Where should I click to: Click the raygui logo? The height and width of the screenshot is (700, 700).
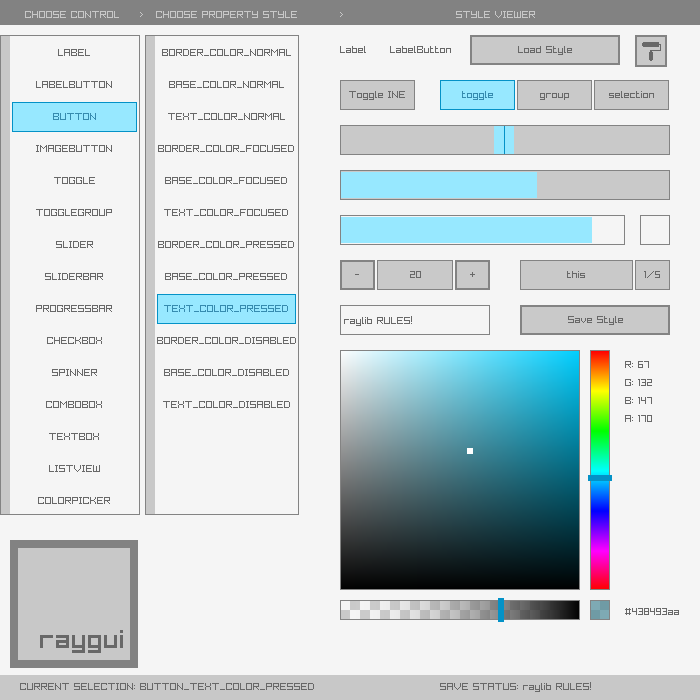point(74,604)
